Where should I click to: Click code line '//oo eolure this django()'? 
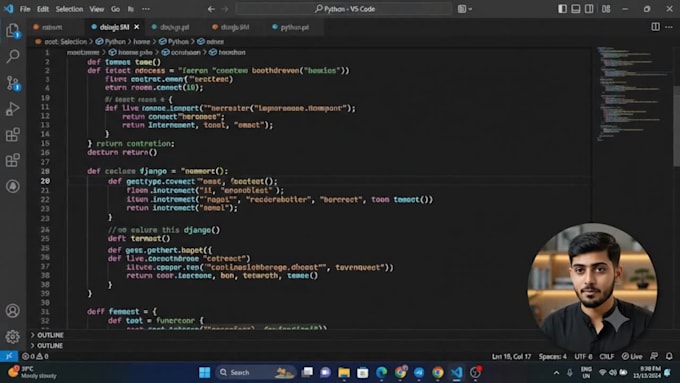click(163, 230)
